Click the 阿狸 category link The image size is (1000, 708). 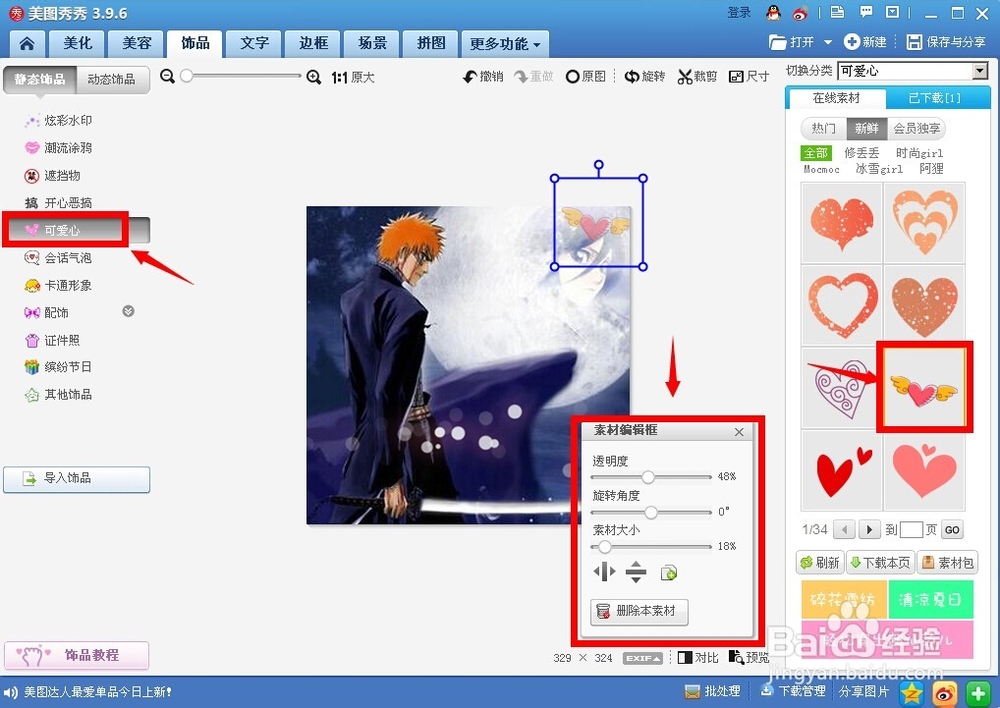pos(931,168)
